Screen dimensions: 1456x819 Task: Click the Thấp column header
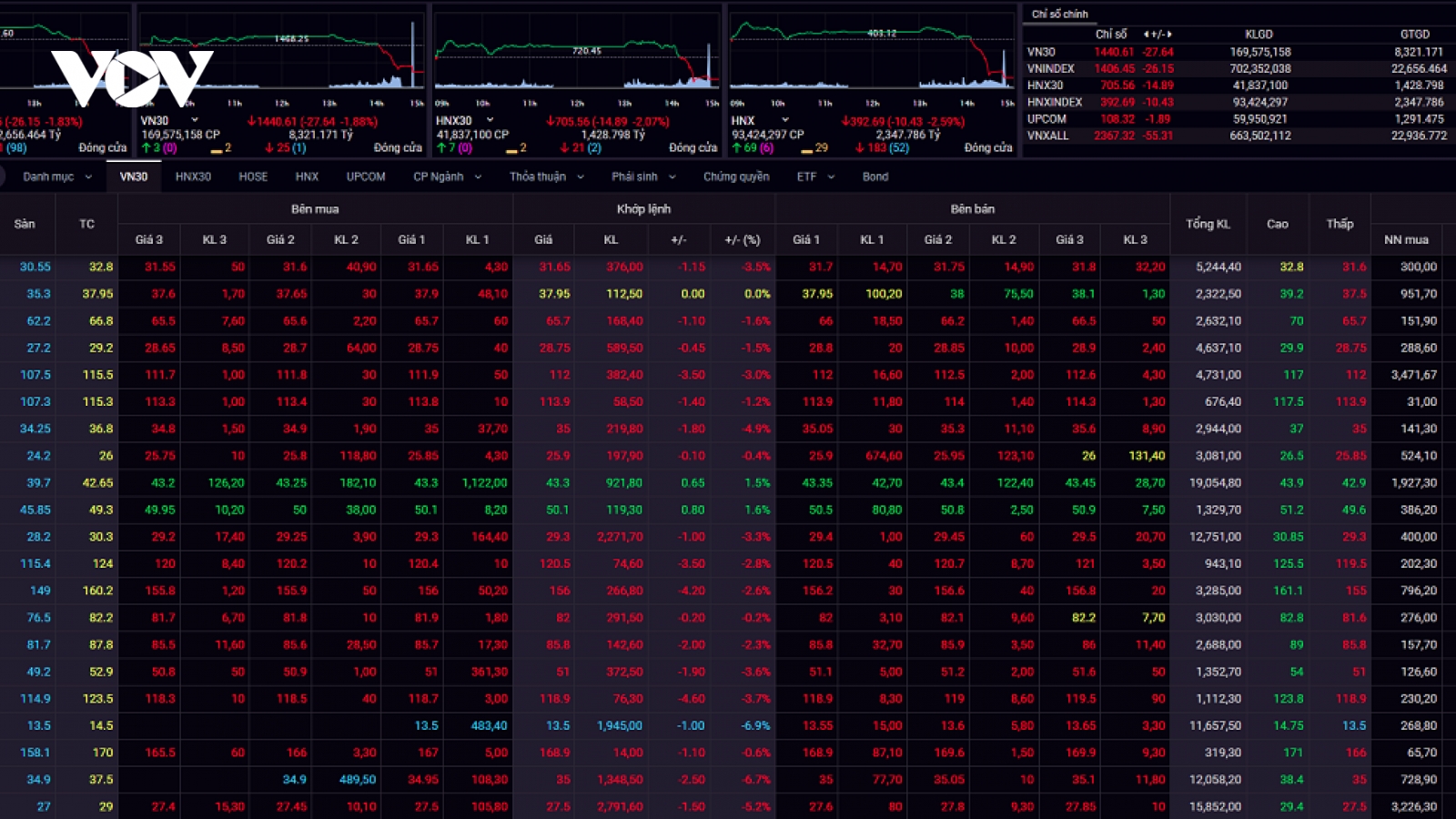coord(1340,224)
